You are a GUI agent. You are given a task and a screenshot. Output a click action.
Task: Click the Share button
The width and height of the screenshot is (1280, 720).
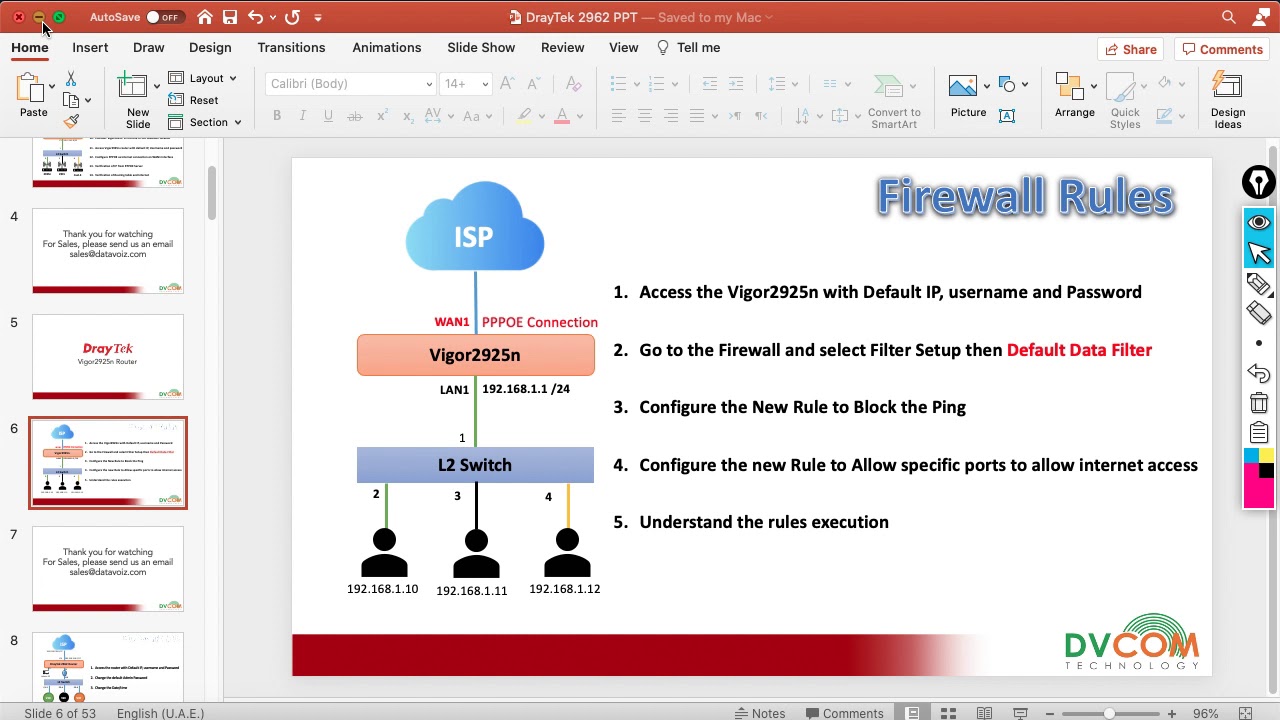pyautogui.click(x=1131, y=49)
